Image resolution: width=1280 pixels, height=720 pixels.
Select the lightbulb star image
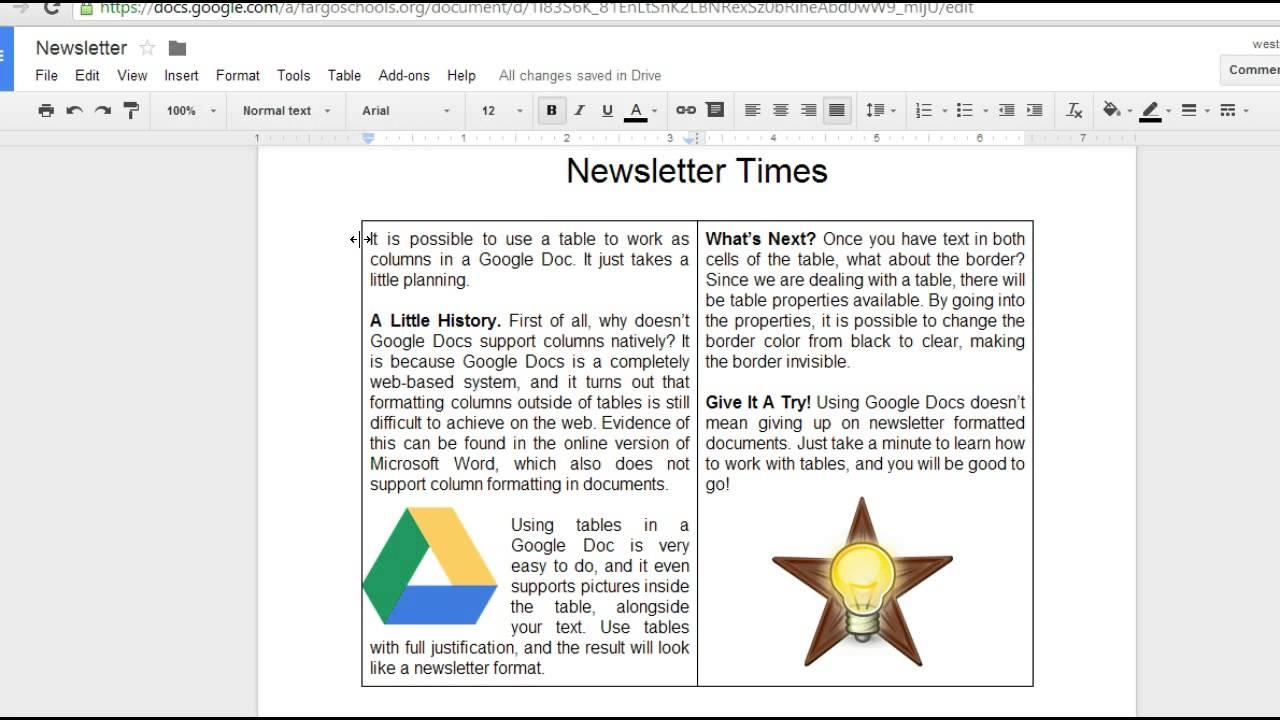point(862,582)
